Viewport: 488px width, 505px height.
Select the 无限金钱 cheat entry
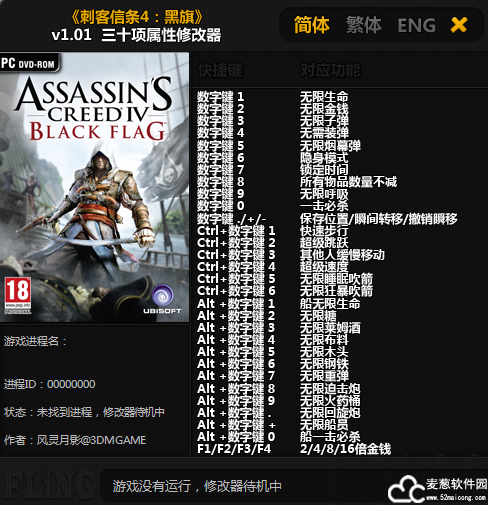click(x=324, y=109)
